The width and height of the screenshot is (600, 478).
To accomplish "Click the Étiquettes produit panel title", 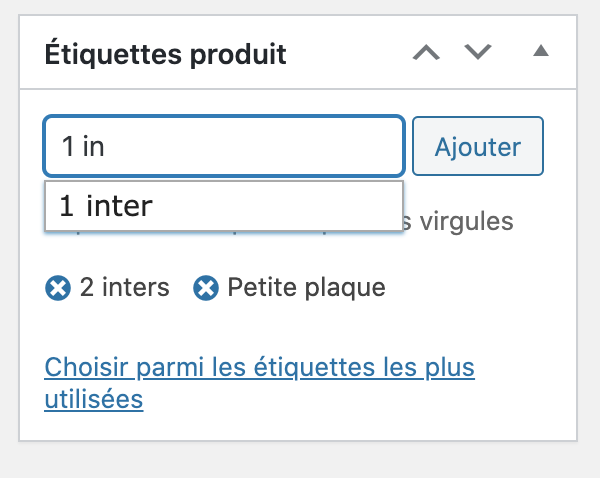I will (x=165, y=53).
